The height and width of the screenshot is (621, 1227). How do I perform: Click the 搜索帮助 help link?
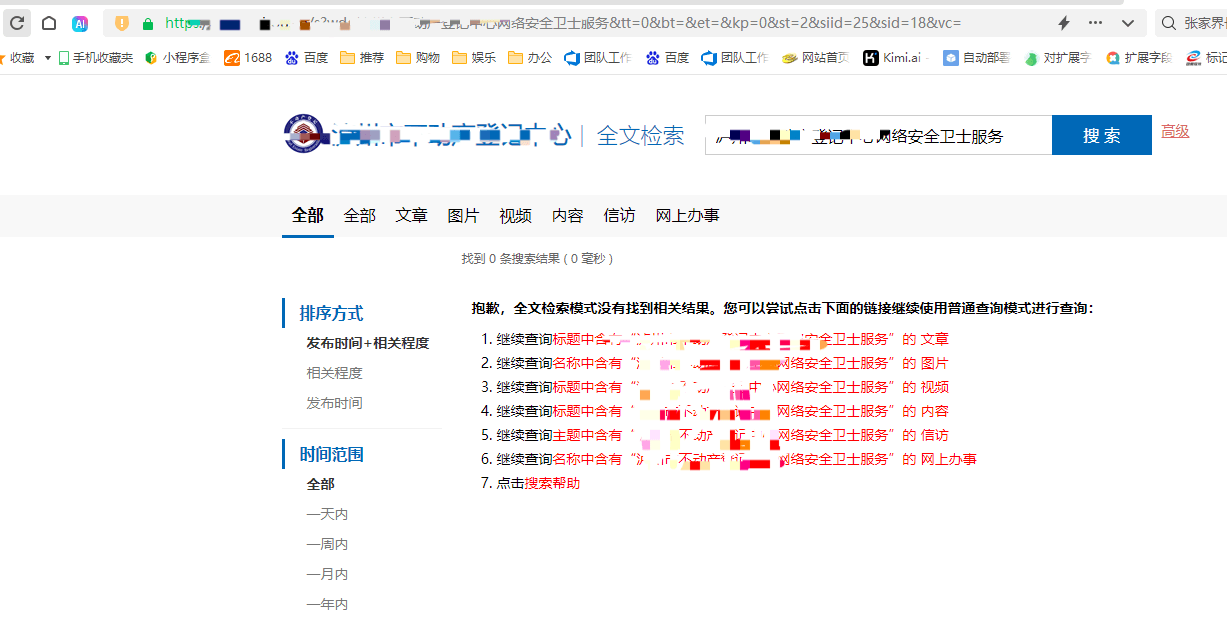click(x=552, y=483)
